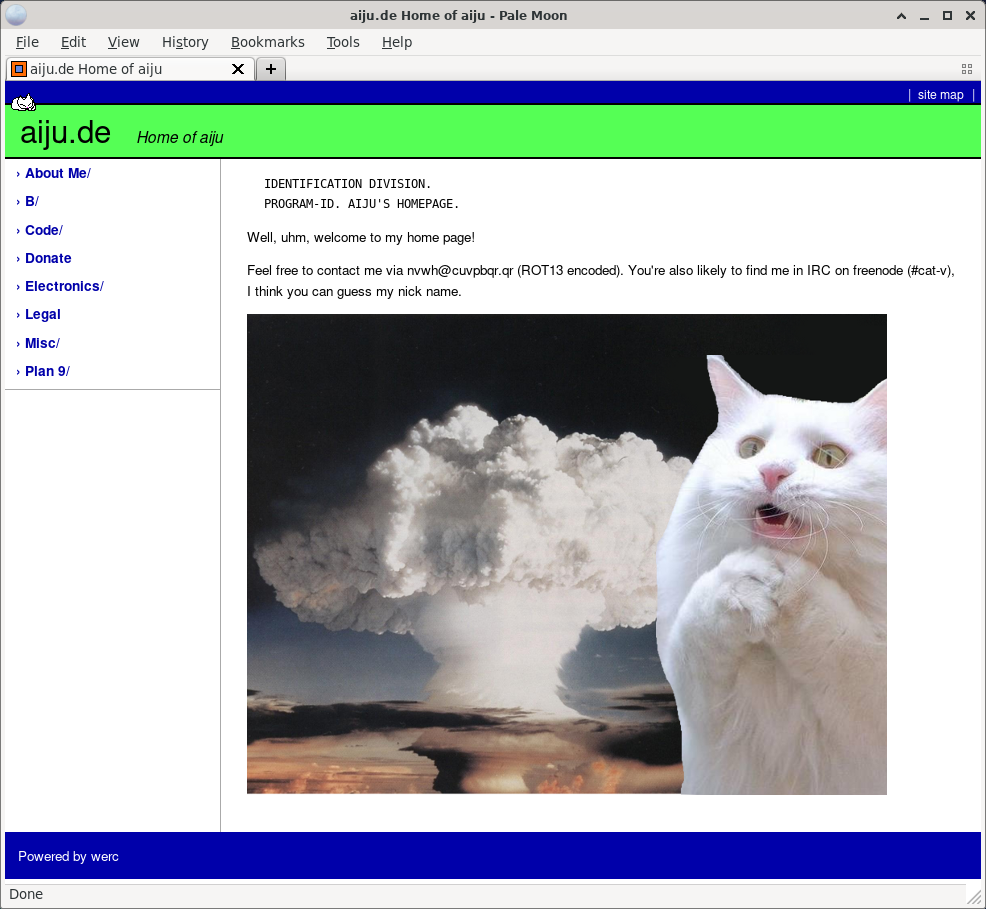Click the werc link in footer
This screenshot has height=909, width=986.
[x=105, y=856]
